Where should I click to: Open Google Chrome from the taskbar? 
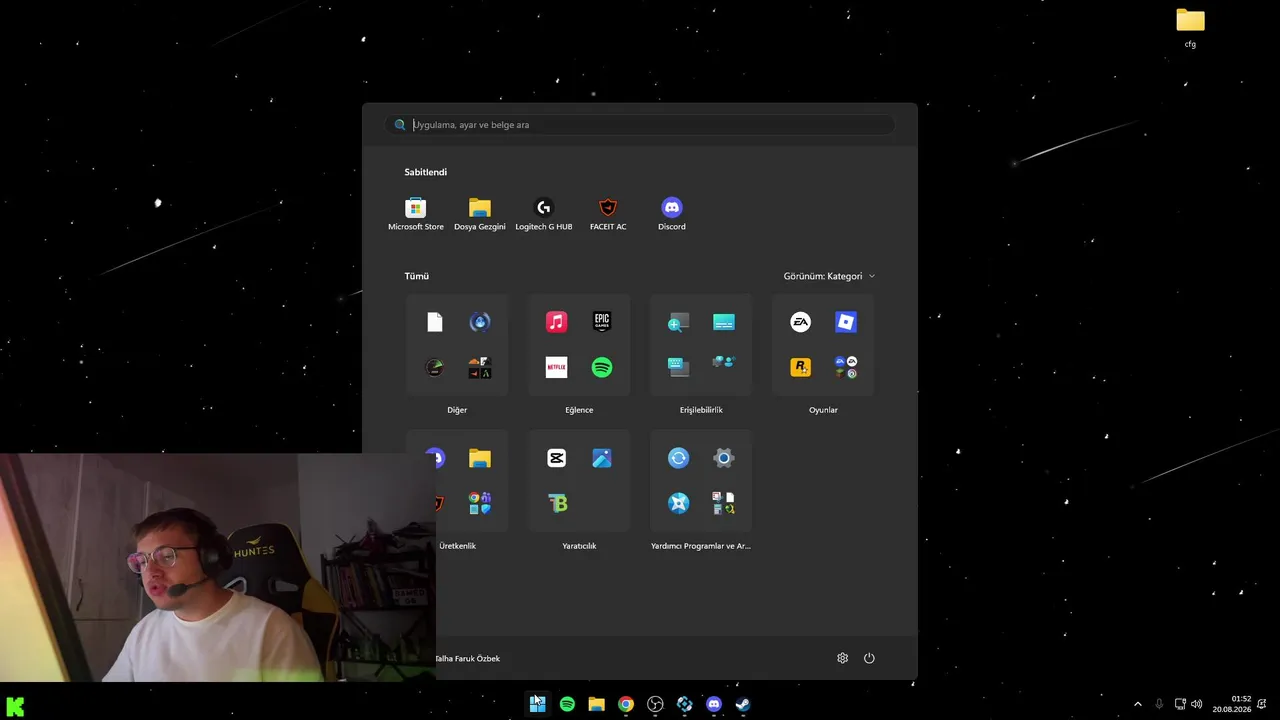coord(626,704)
